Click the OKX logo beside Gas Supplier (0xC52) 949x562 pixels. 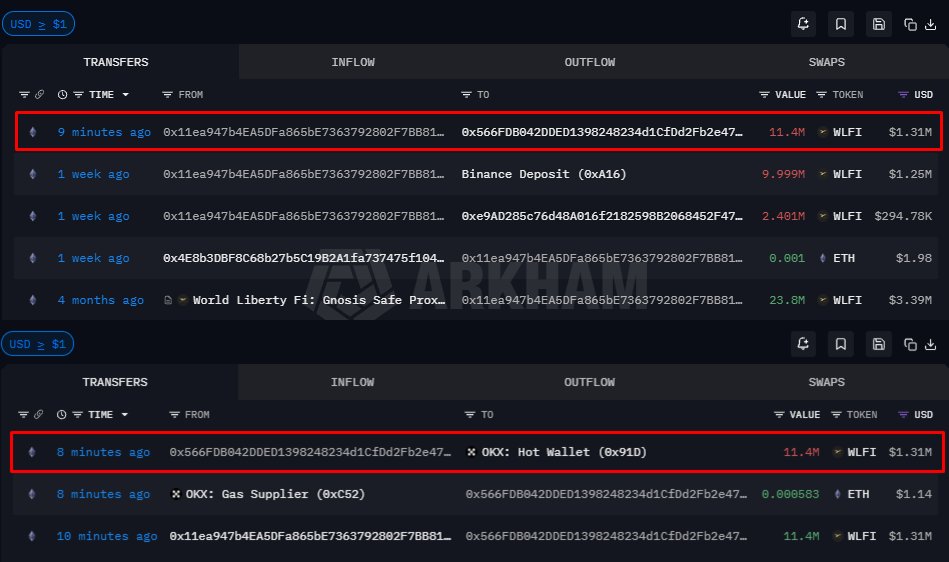point(176,494)
